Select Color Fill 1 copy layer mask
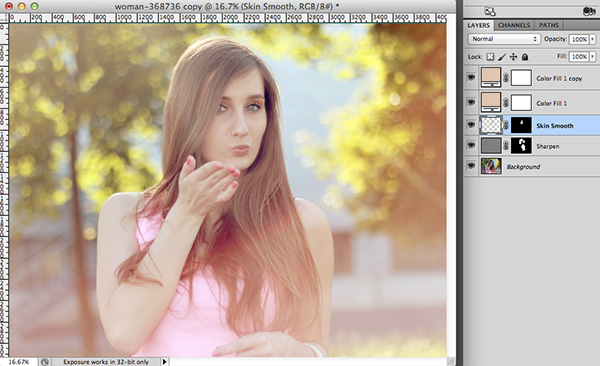Screen dimensions: 600x366 521,78
